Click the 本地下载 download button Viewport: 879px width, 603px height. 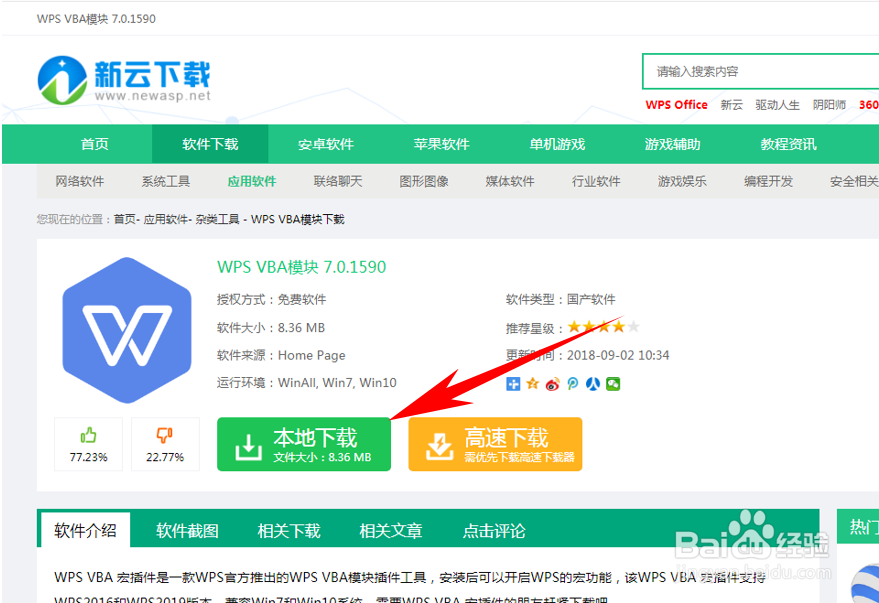pyautogui.click(x=303, y=443)
